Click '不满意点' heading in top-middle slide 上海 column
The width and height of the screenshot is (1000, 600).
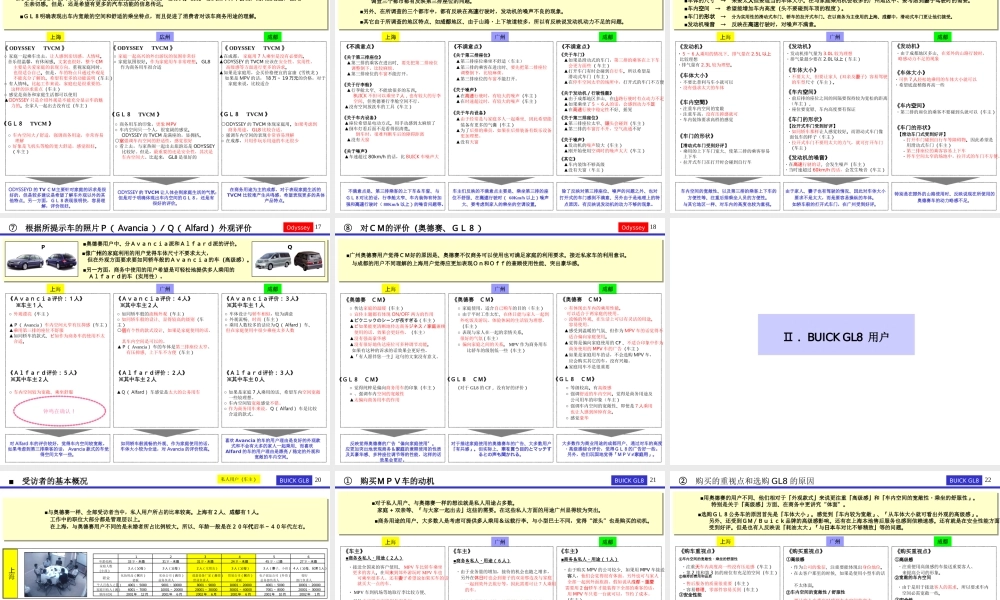click(360, 47)
